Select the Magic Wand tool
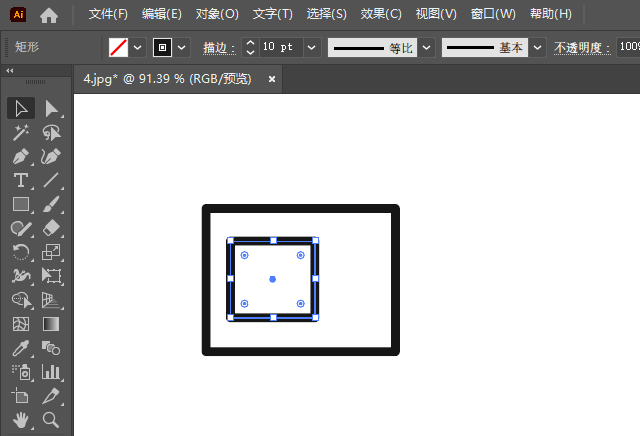 [21, 133]
